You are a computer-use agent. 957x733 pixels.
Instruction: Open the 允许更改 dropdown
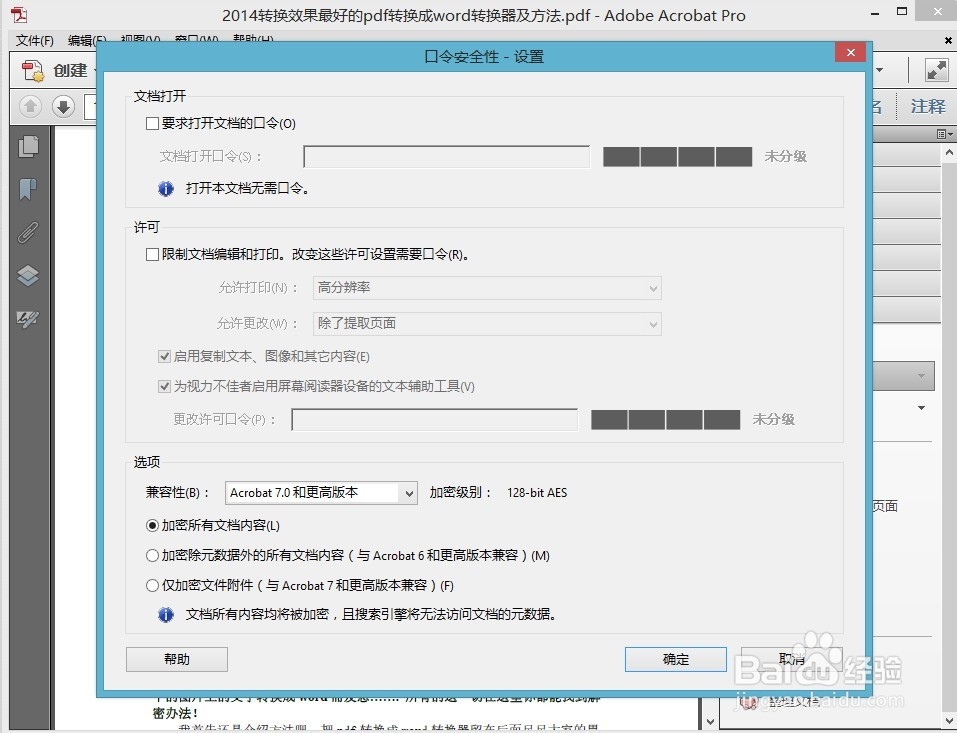[487, 323]
